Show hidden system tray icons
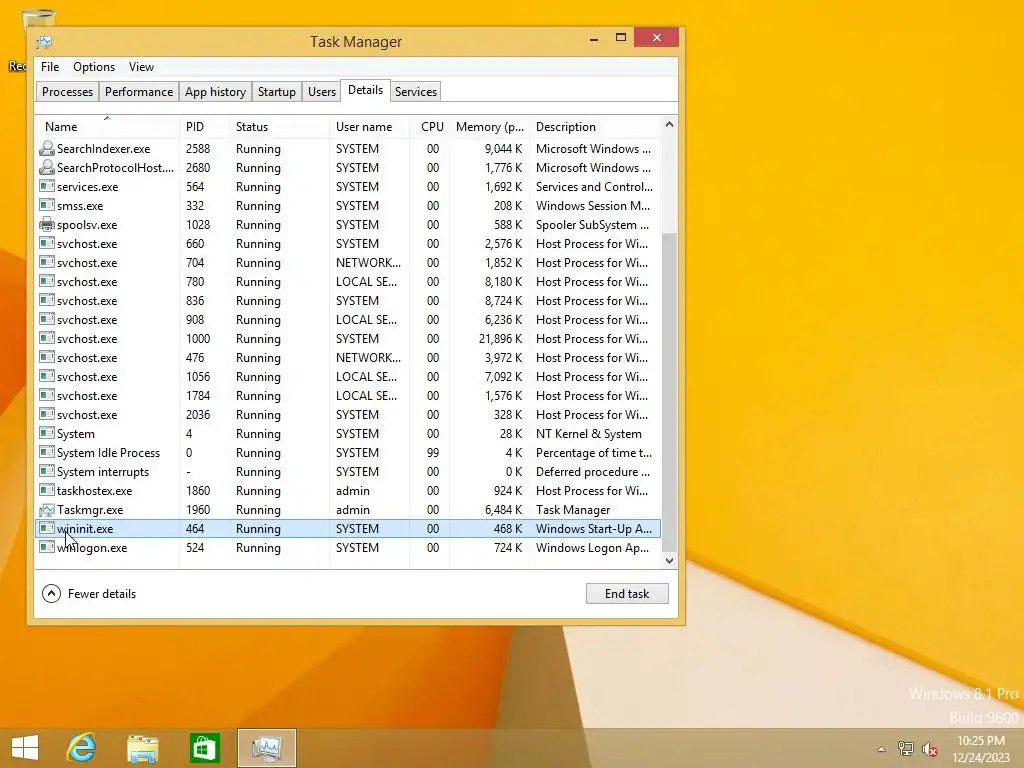The width and height of the screenshot is (1024, 768). coord(881,749)
